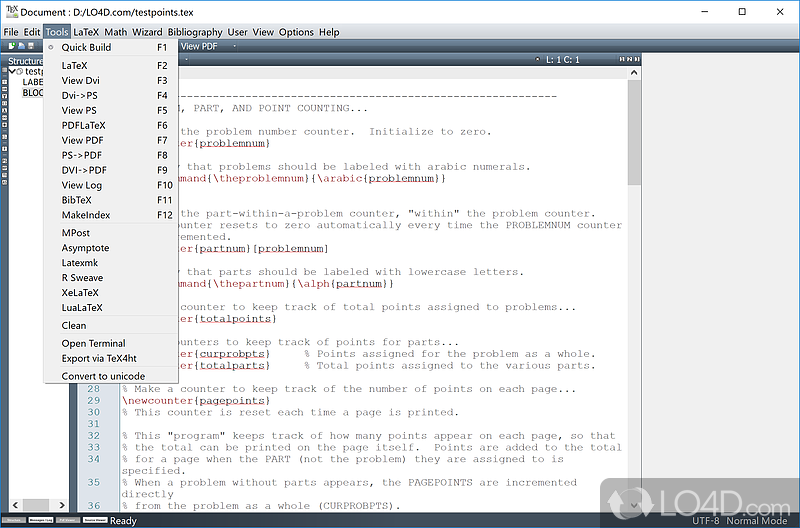800x528 pixels.
Task: Click the TeX app icon in title bar
Action: (12, 12)
